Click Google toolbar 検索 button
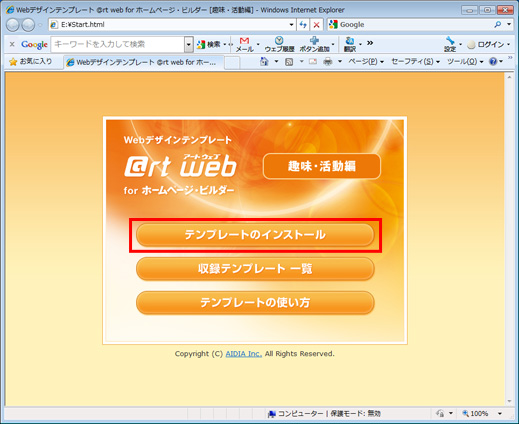 (209, 44)
